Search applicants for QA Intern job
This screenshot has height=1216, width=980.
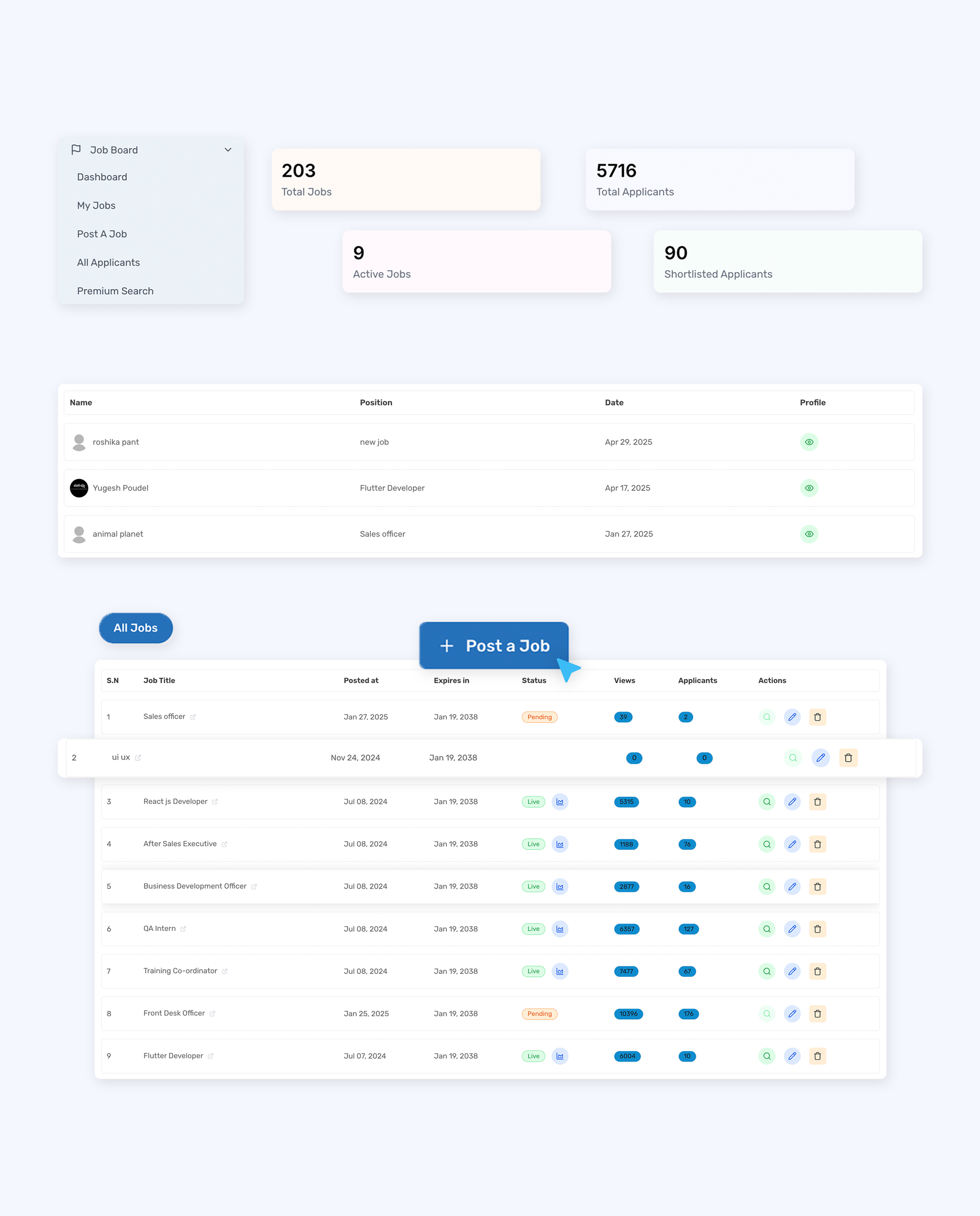767,929
